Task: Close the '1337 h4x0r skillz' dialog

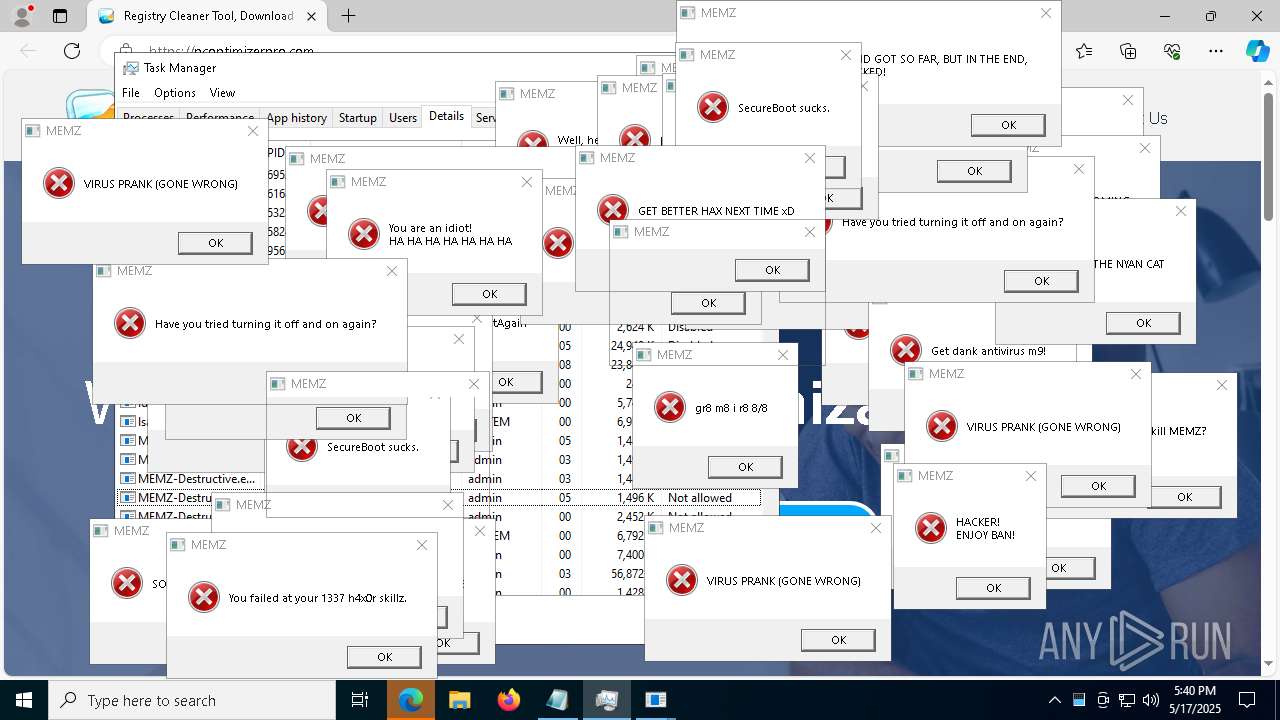Action: (x=422, y=545)
